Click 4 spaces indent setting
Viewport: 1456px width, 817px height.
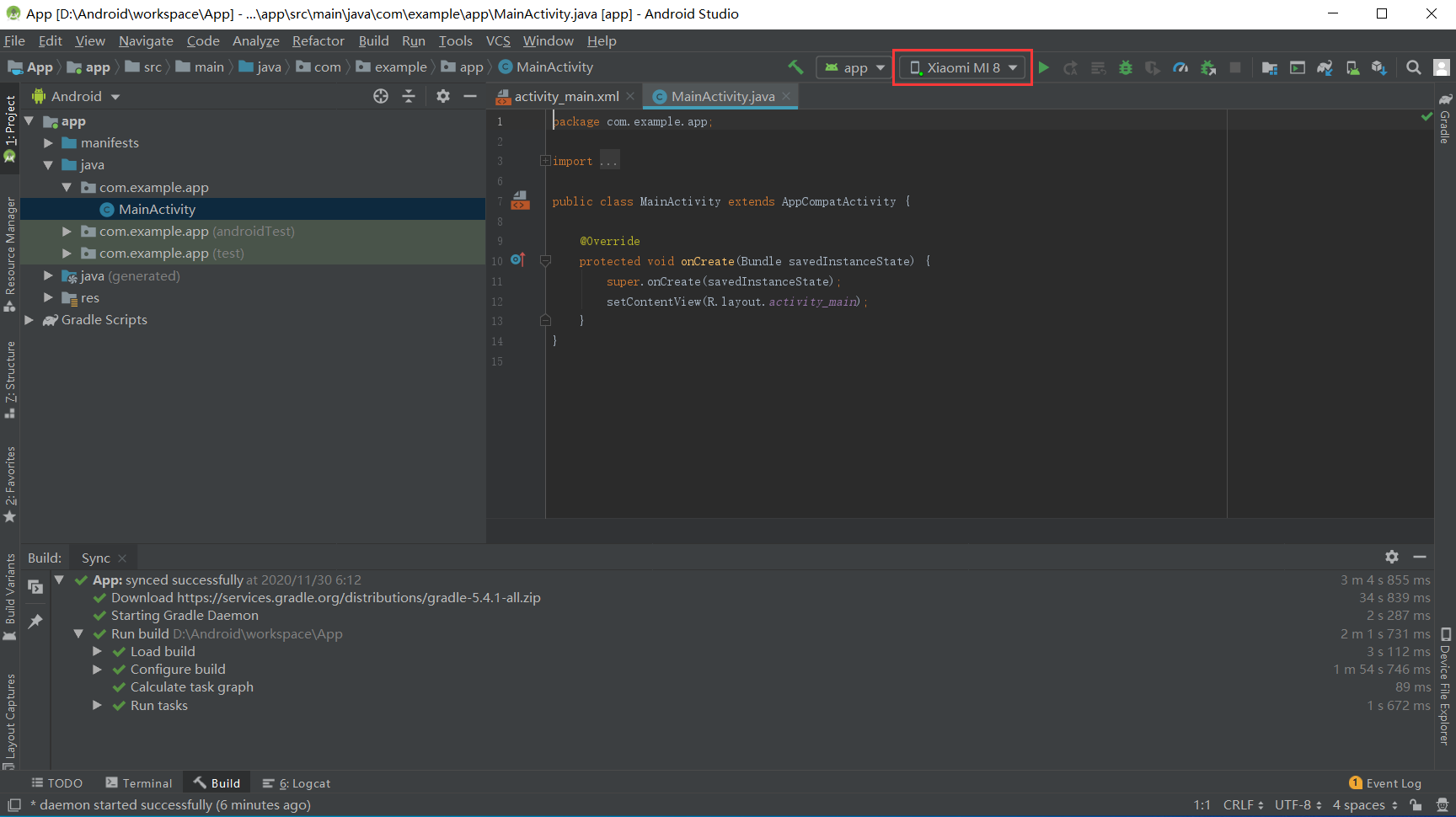pos(1365,805)
